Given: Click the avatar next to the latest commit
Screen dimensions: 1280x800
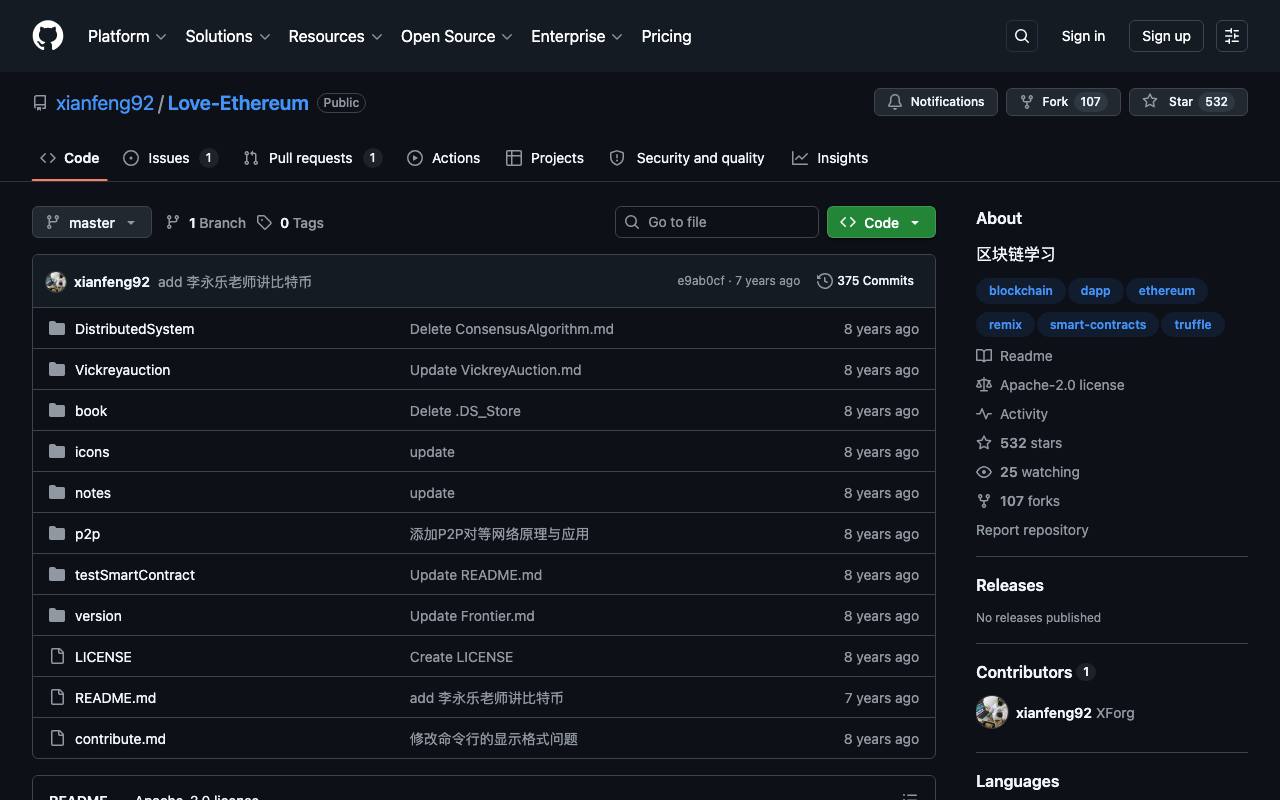Looking at the screenshot, I should 56,282.
